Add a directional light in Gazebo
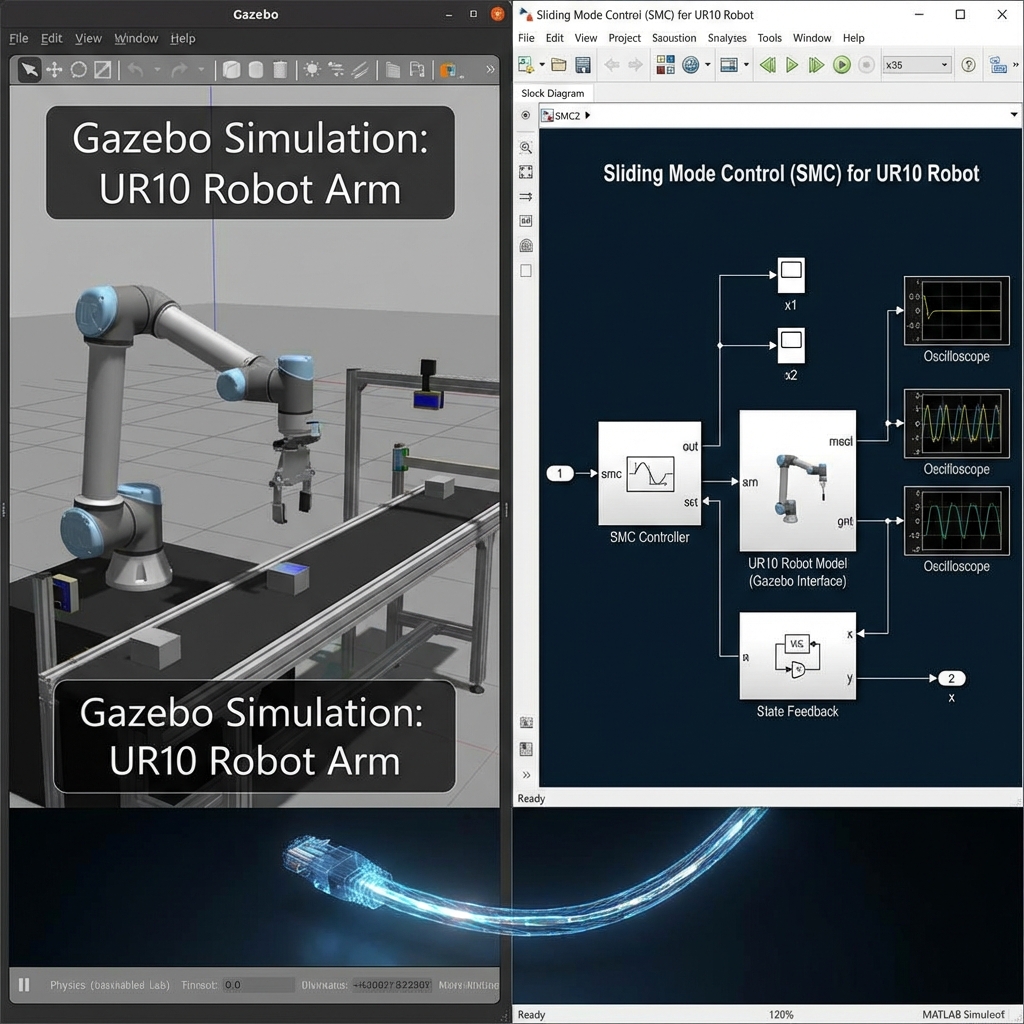1024x1024 pixels. 360,69
